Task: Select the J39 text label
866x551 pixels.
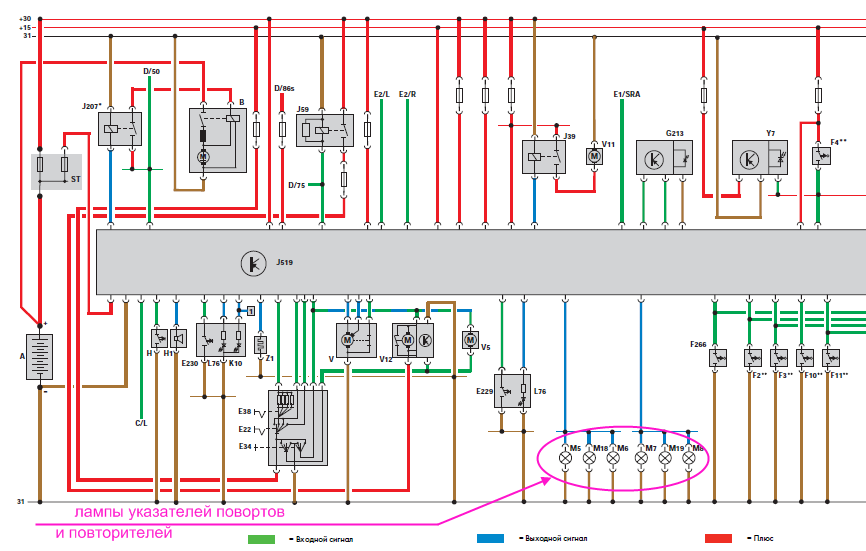Action: coord(569,136)
